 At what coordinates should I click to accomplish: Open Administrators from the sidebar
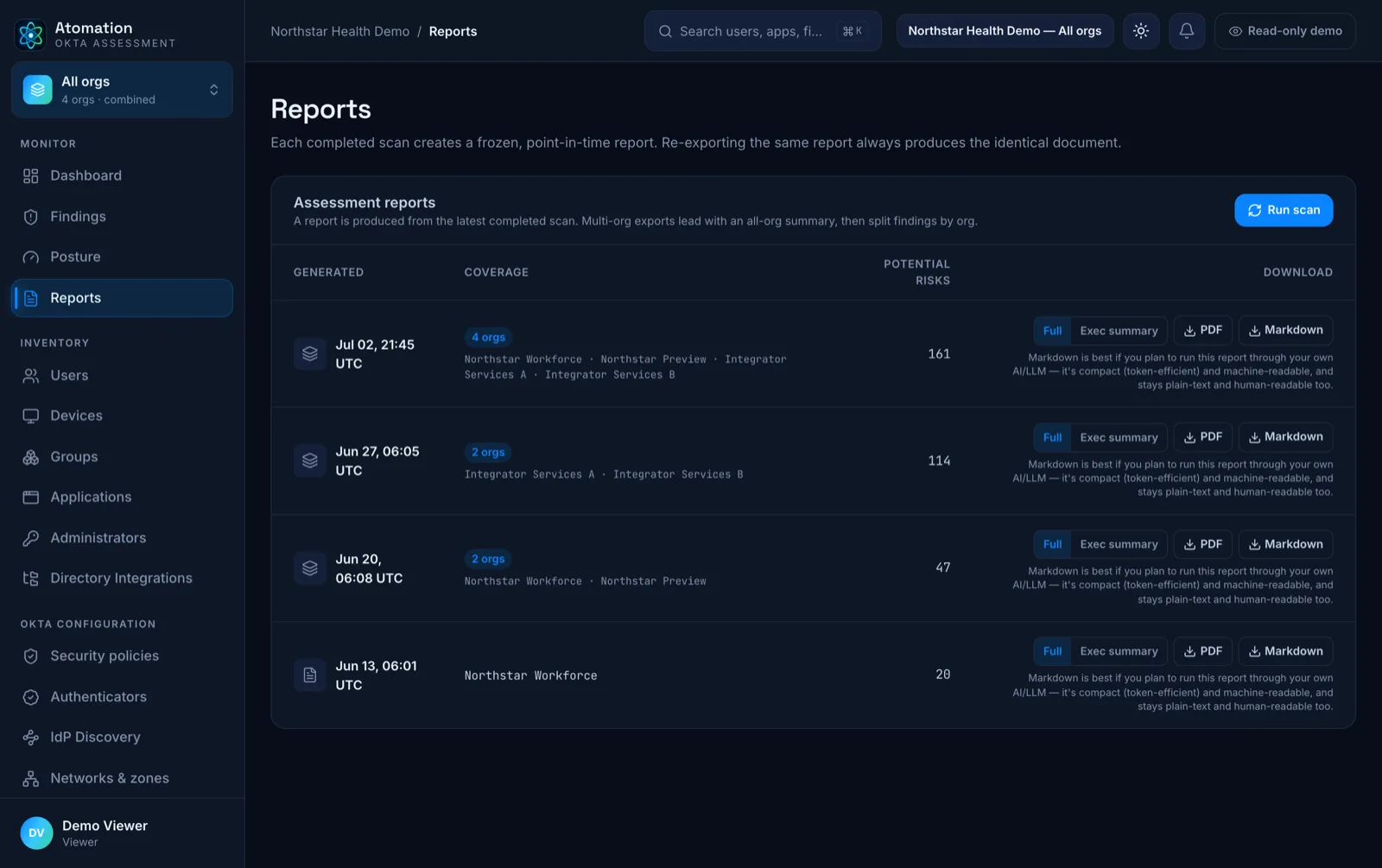click(x=122, y=538)
